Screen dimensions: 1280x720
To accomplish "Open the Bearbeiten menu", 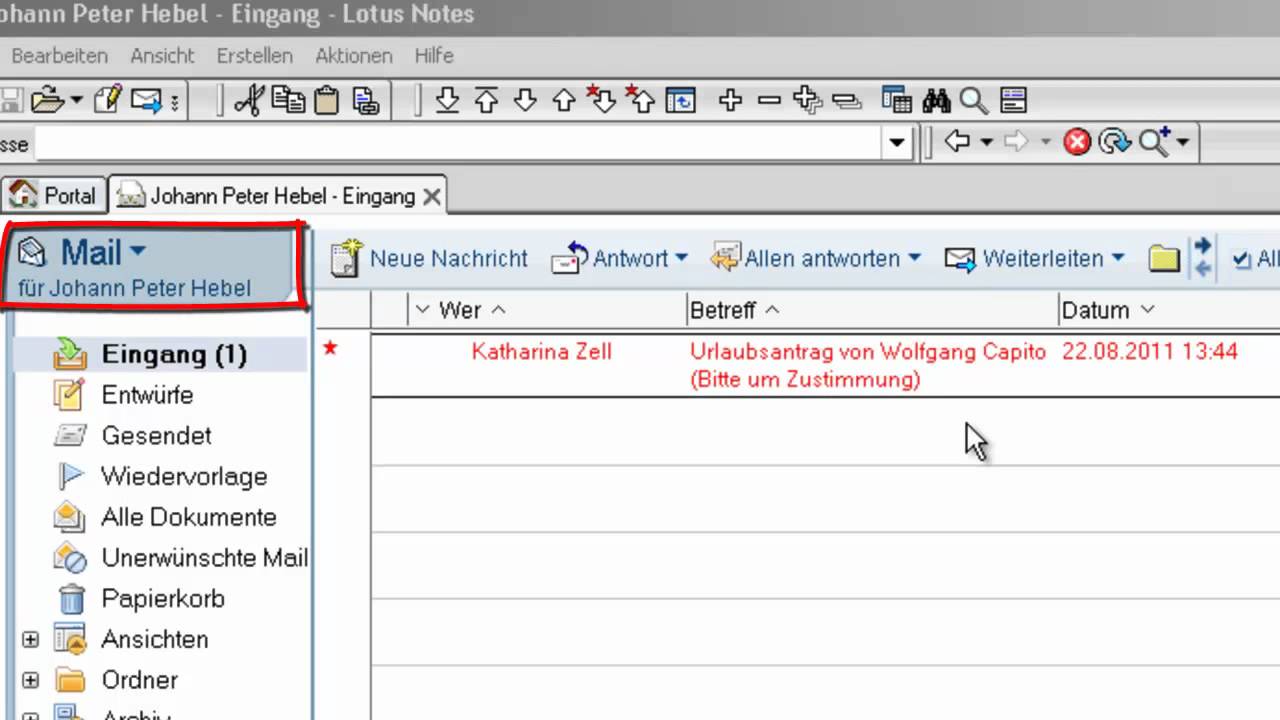I will pyautogui.click(x=60, y=56).
